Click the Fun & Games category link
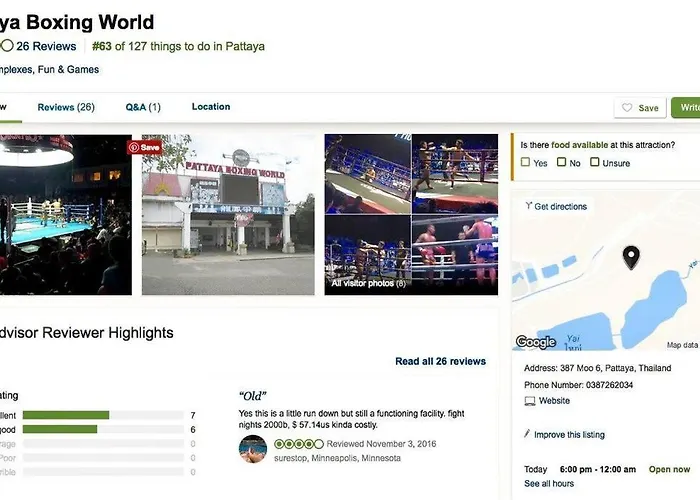 coord(68,70)
